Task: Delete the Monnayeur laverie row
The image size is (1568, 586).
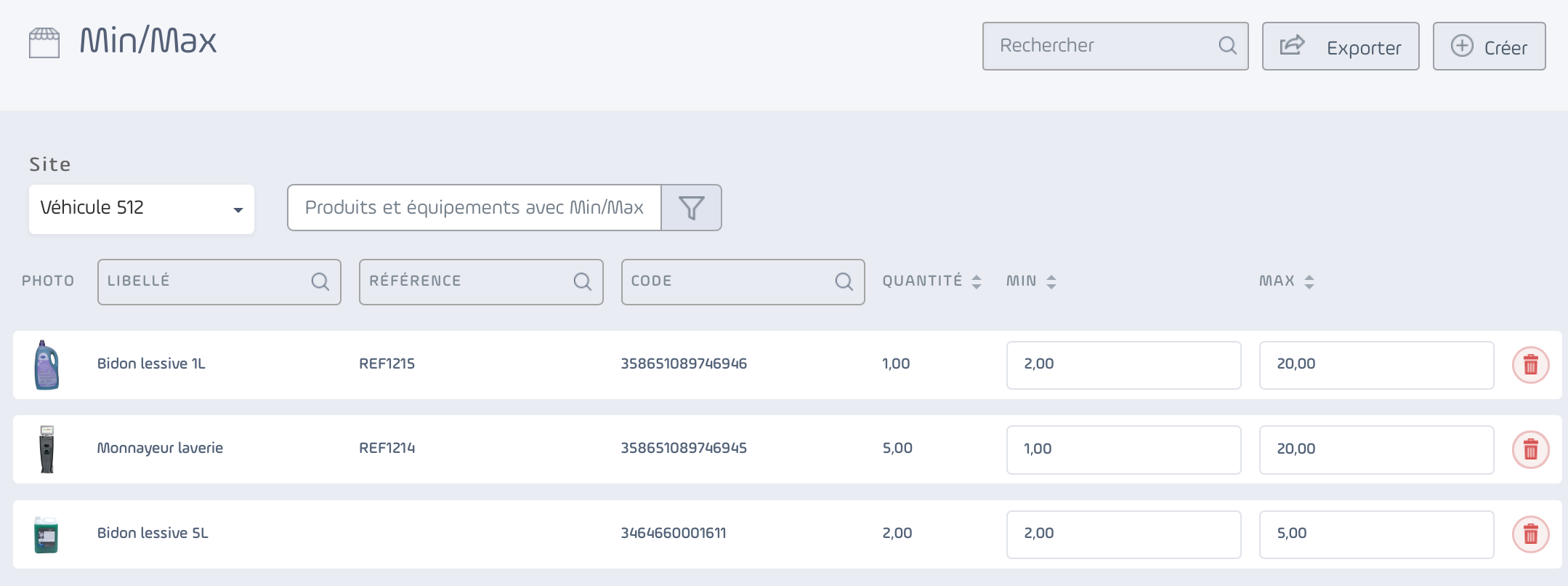Action: (x=1530, y=449)
